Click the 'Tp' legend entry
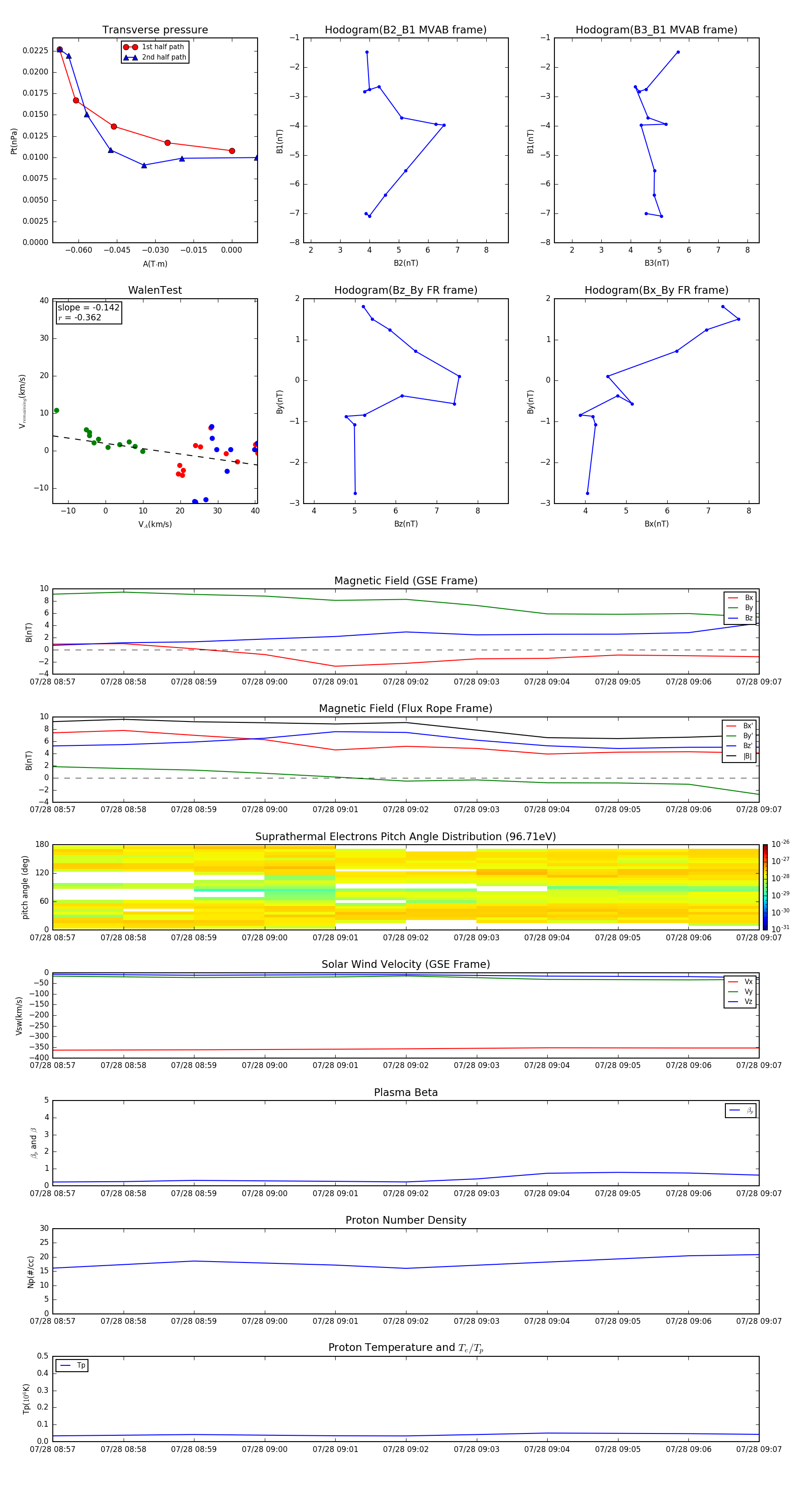 (72, 1365)
